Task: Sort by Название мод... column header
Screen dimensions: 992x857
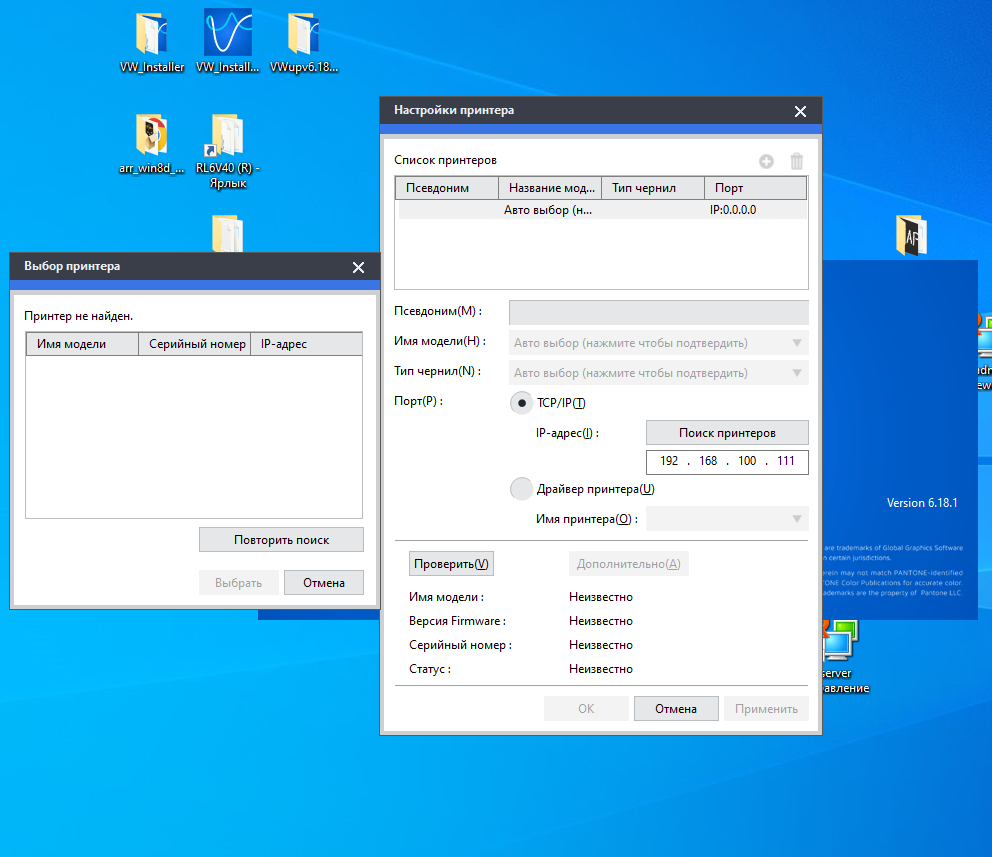Action: 550,188
